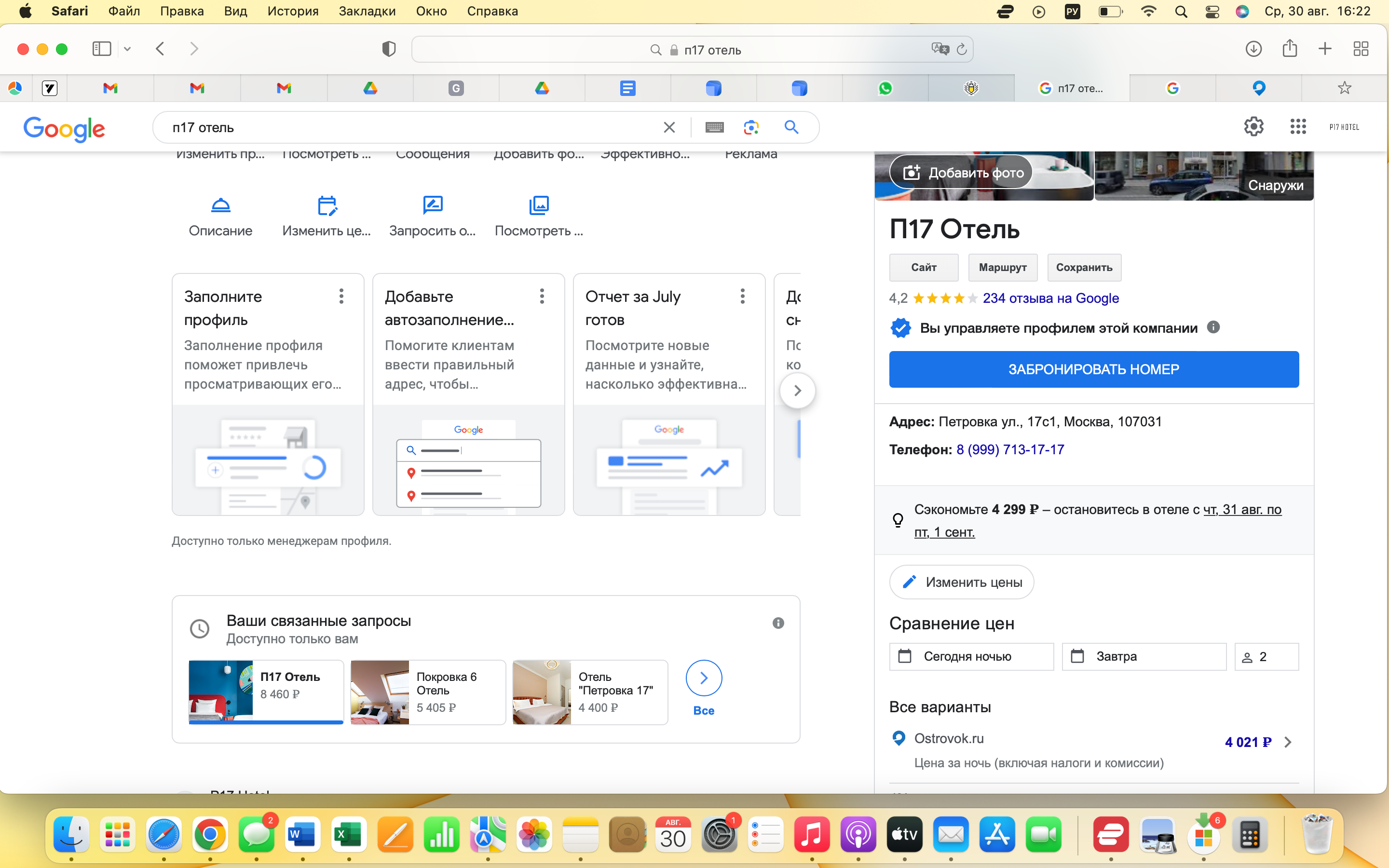Open Google settings gear
The width and height of the screenshot is (1389, 868).
(x=1253, y=126)
